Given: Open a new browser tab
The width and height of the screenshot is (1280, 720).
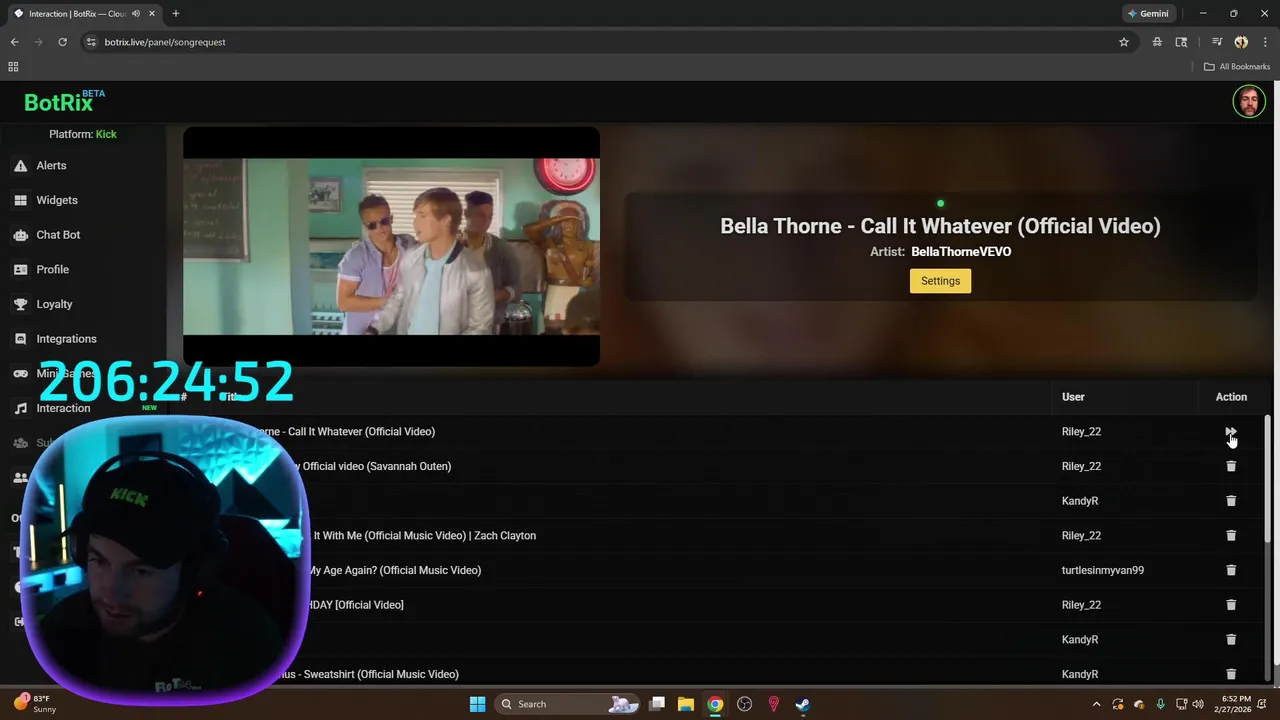Looking at the screenshot, I should coord(176,14).
